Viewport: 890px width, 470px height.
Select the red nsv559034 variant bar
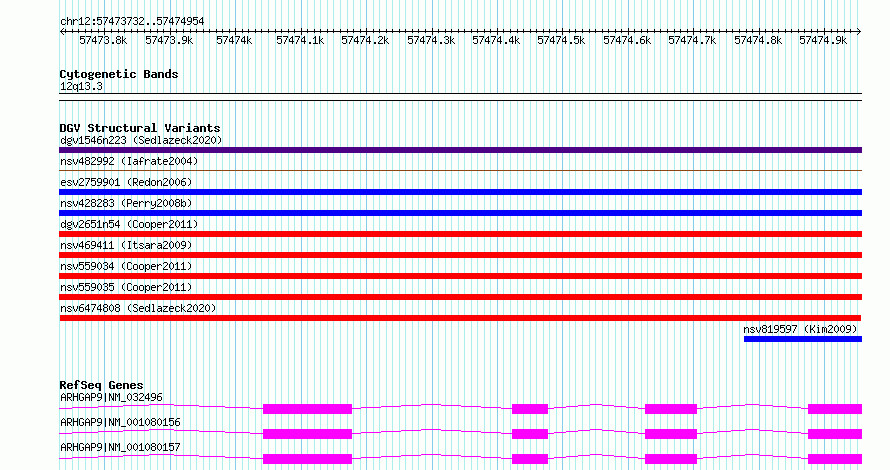tap(460, 276)
